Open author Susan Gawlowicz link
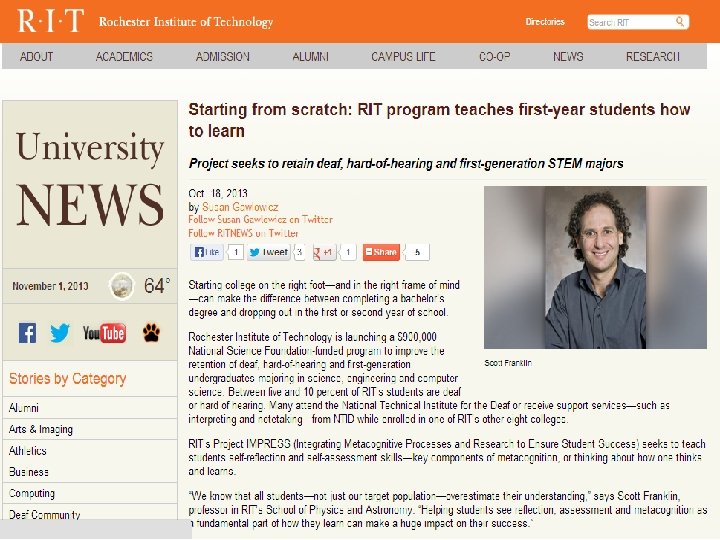The image size is (720, 540). pyautogui.click(x=240, y=207)
